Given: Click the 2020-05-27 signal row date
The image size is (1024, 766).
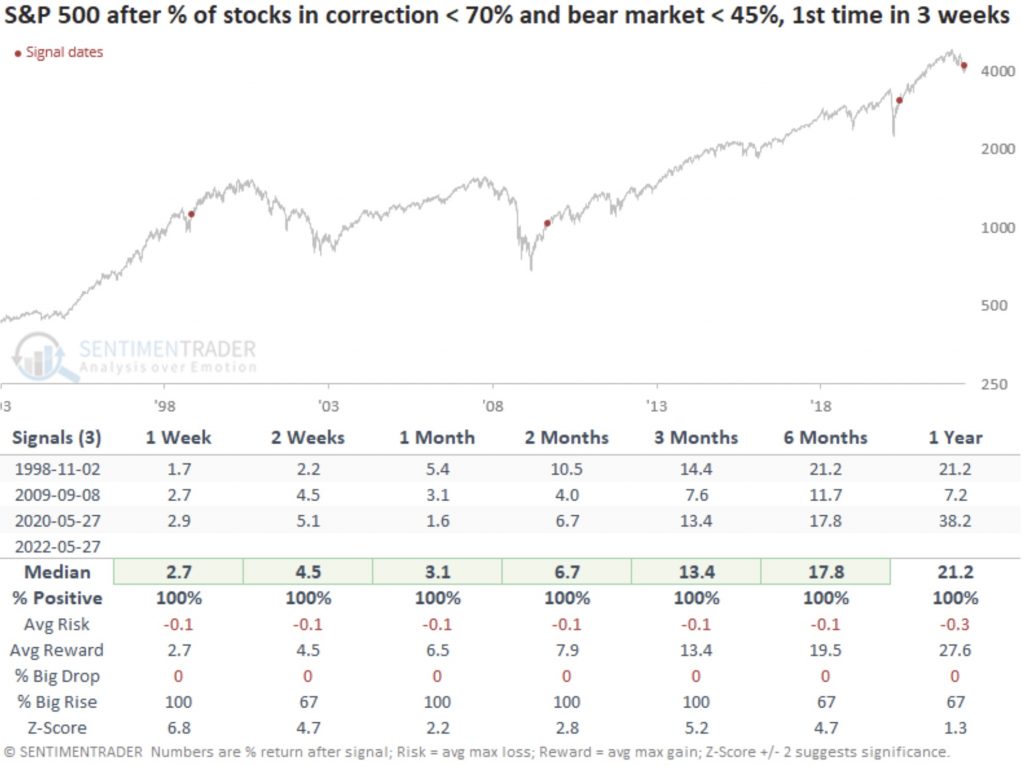Looking at the screenshot, I should point(57,519).
